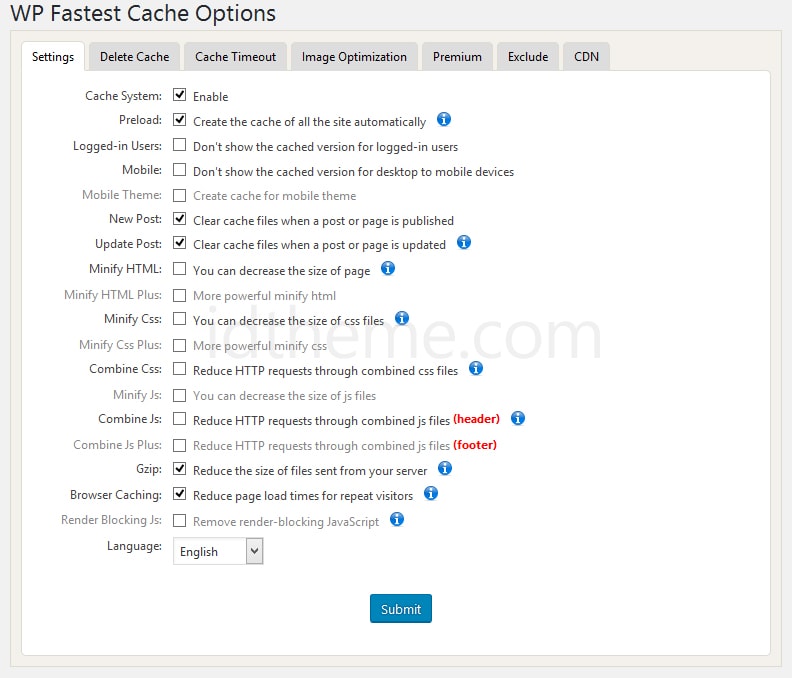
Task: Show info for Minify Css option
Action: 402,318
